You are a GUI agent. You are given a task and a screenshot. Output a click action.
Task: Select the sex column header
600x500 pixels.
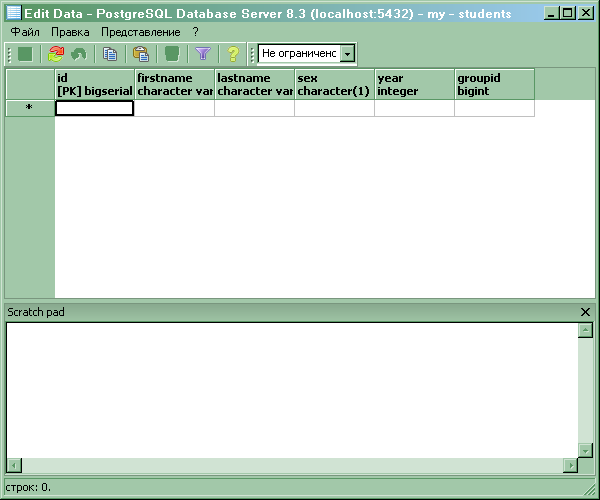click(x=334, y=85)
